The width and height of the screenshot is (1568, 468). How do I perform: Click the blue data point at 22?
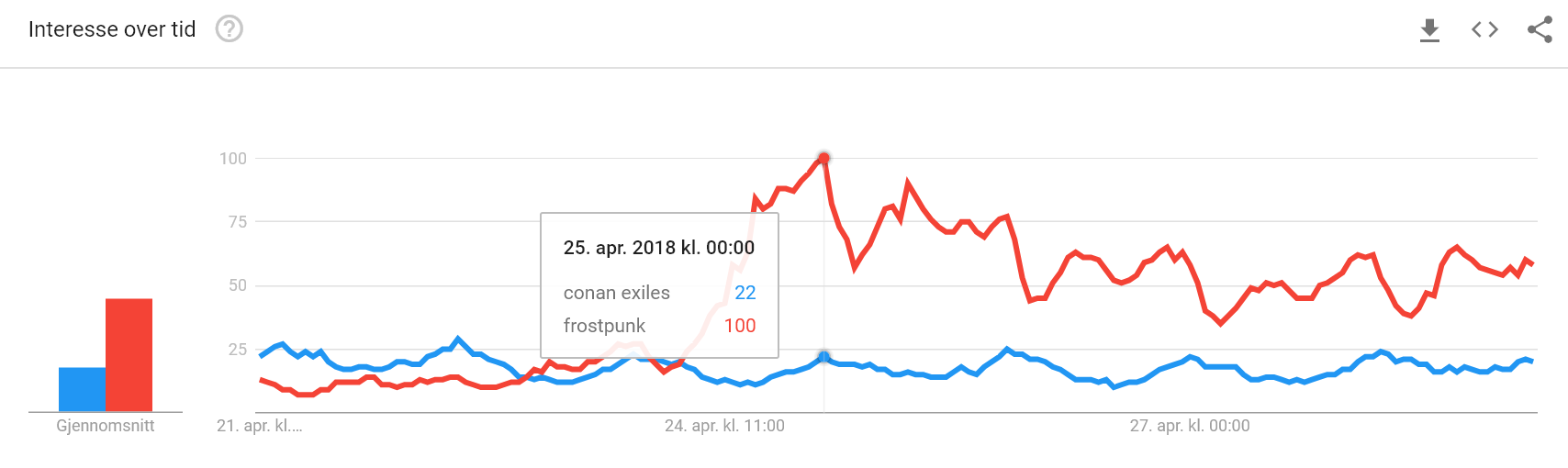tap(824, 357)
